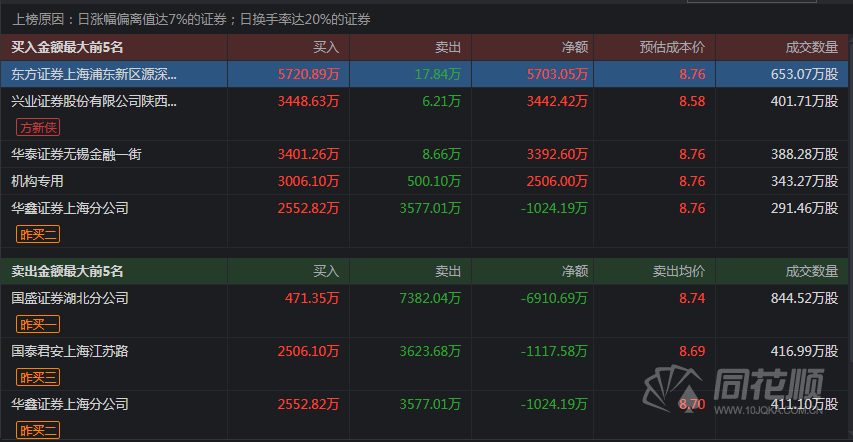Screen dimensions: 853x442
Task: Click the 8.66万 sell amount
Action: pos(442,155)
